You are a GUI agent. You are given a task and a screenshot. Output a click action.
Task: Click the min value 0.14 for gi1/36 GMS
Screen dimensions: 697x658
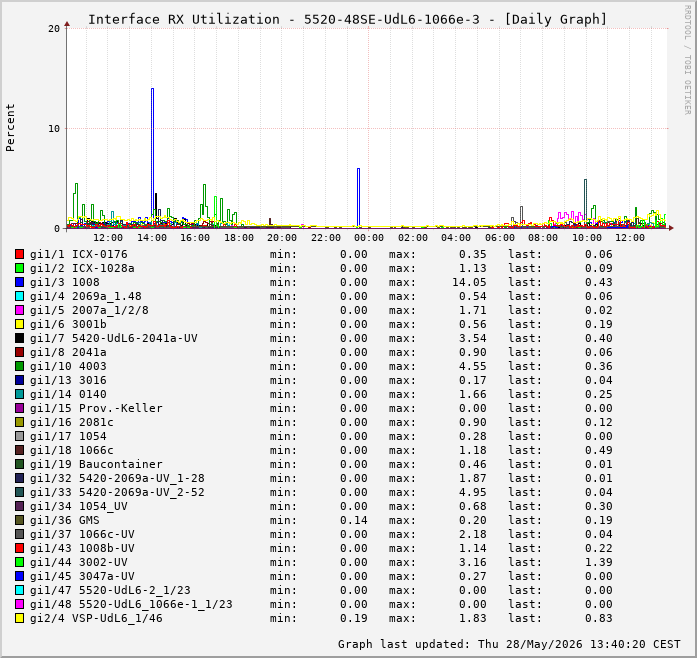pos(354,520)
